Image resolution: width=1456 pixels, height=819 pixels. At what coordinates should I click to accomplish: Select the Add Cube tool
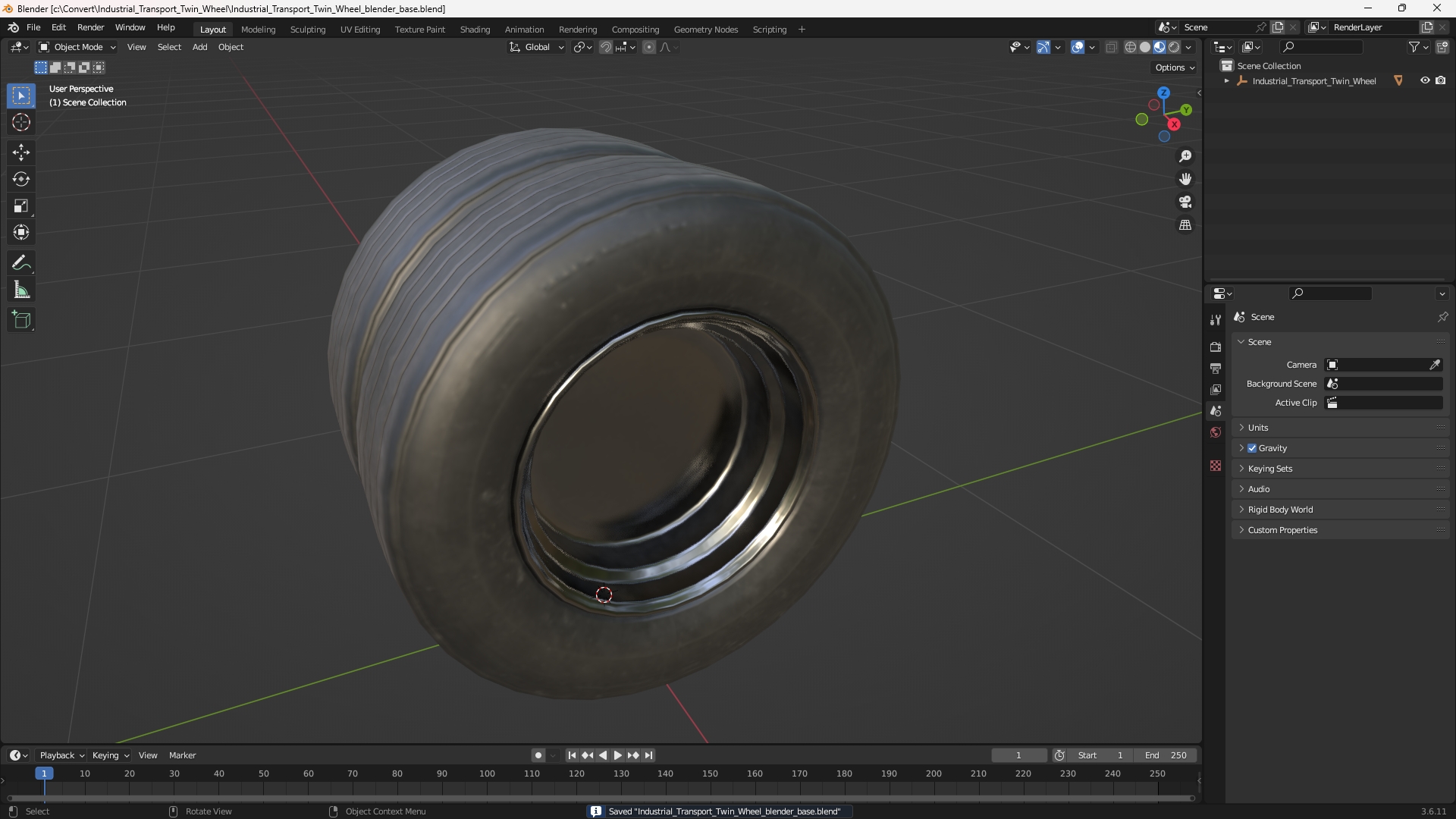coord(21,320)
